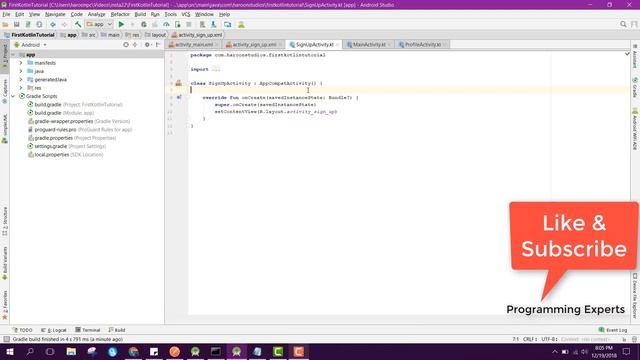Open the app run configuration dropdown
Viewport: 640px width, 360px height.
(x=99, y=24)
